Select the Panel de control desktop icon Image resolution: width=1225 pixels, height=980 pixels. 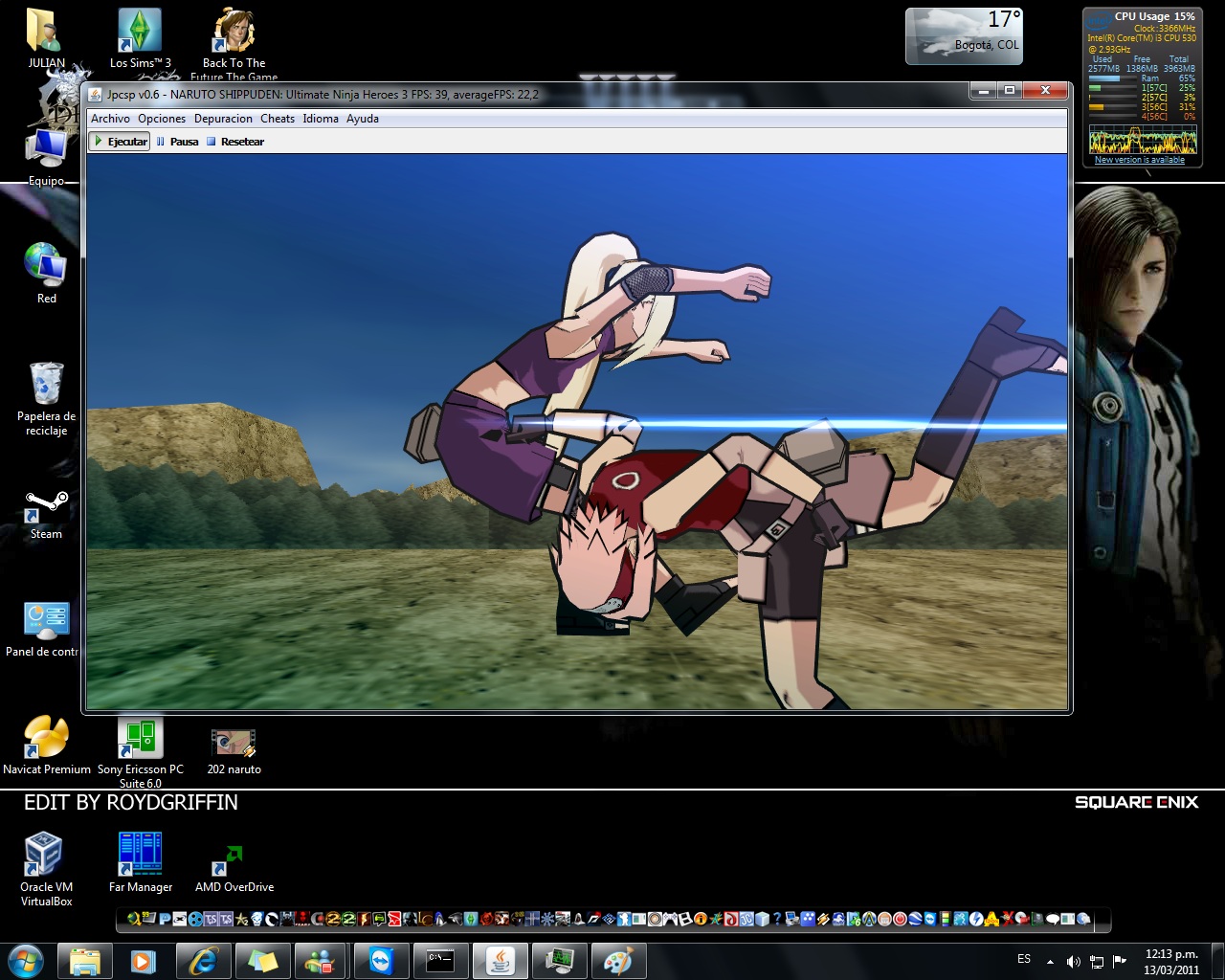(x=44, y=629)
